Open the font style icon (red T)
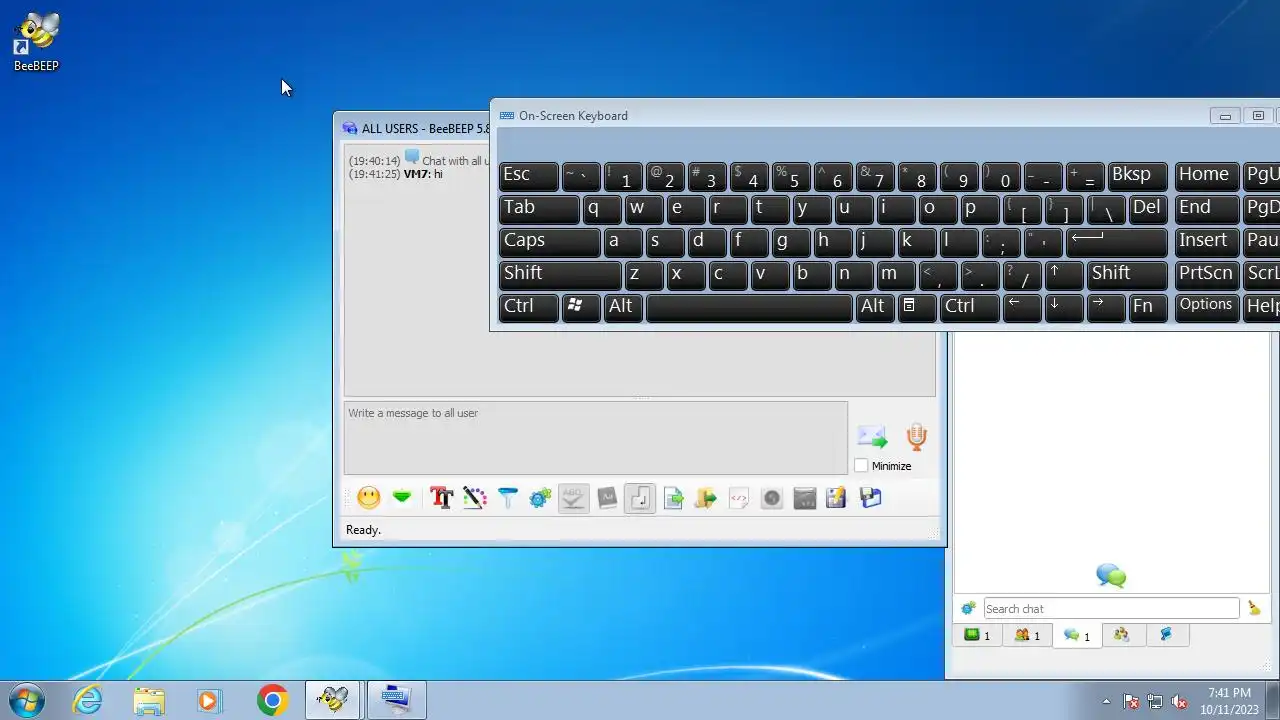Viewport: 1280px width, 720px height. click(441, 497)
